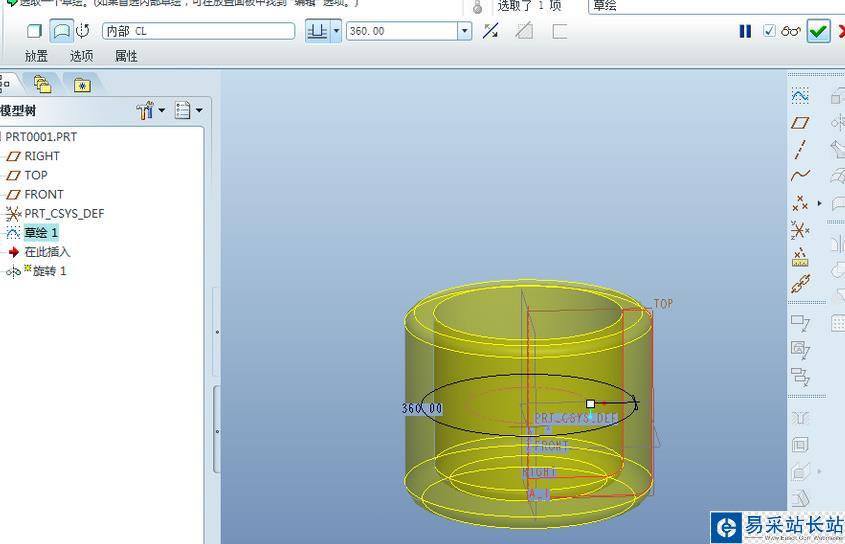Viewport: 845px width, 544px height.
Task: Click the white angle drag handle
Action: point(590,403)
